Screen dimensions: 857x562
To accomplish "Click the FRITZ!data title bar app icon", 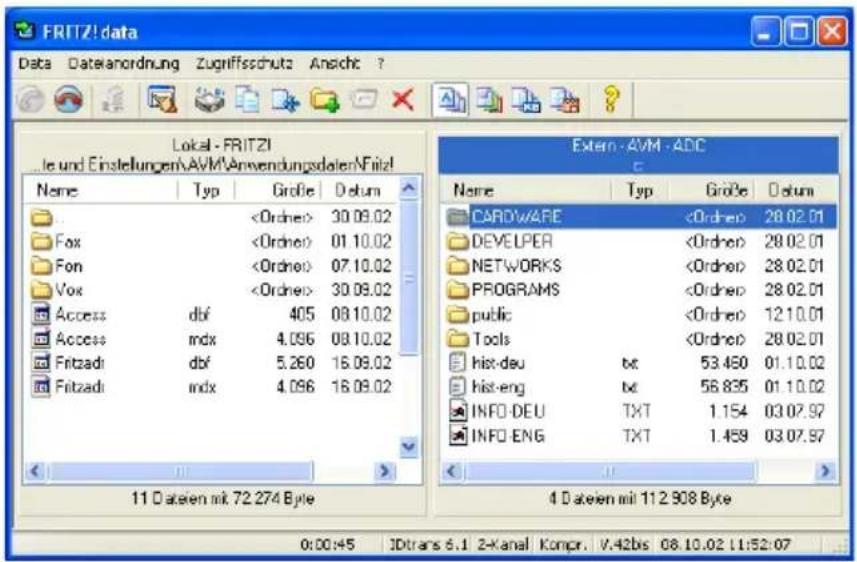I will 25,31.
